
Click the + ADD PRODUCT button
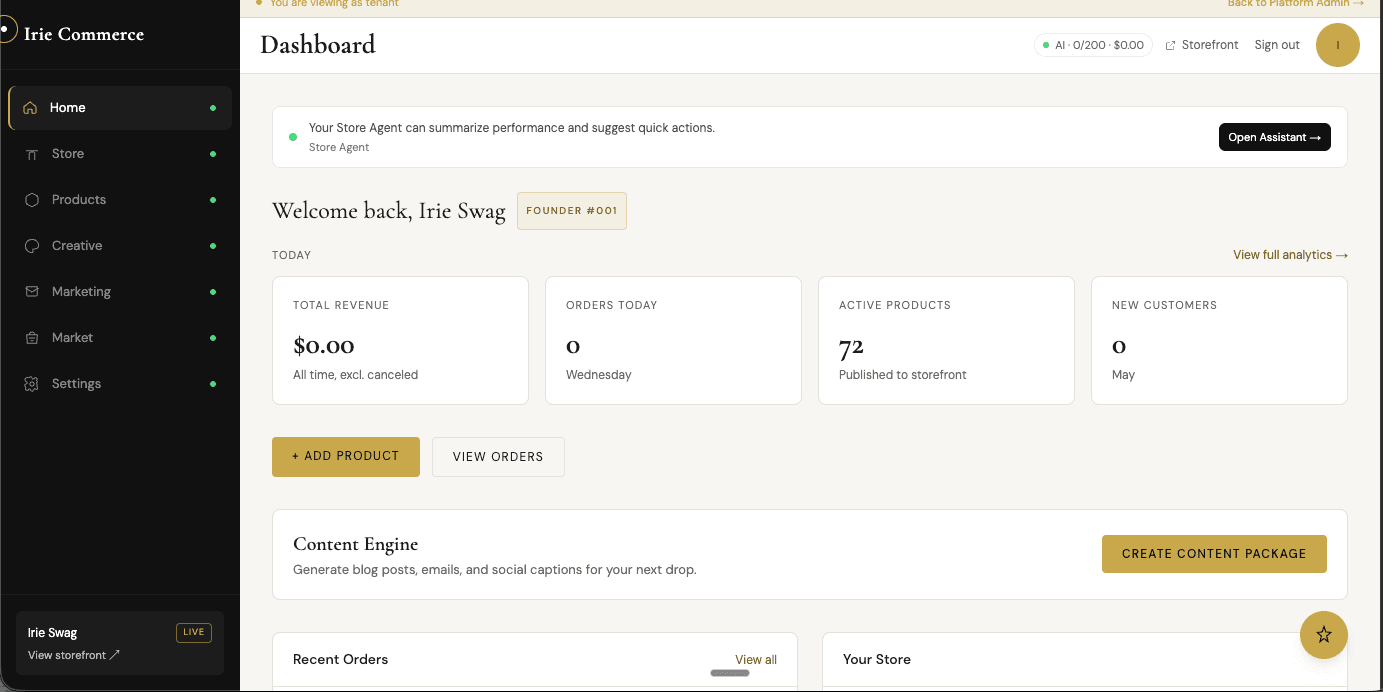click(x=346, y=456)
